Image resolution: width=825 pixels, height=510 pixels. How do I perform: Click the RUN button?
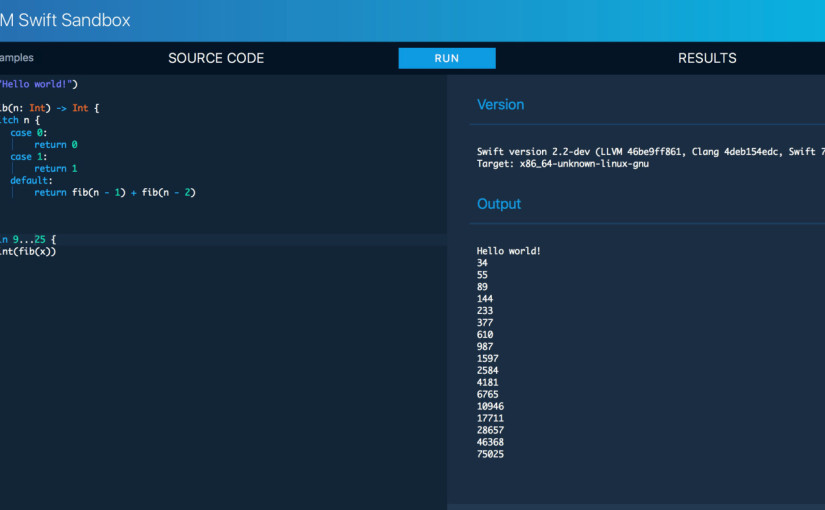click(x=446, y=58)
